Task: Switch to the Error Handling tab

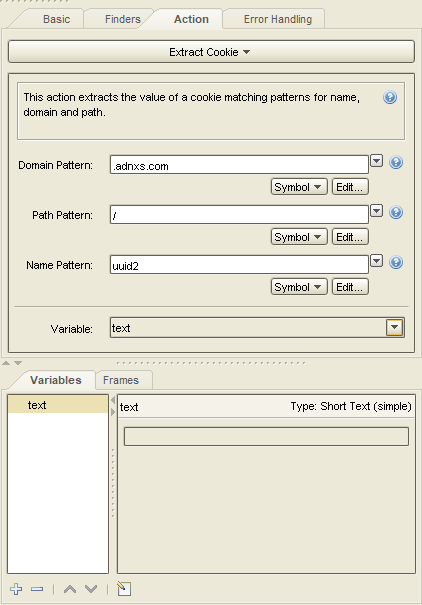Action: [277, 19]
